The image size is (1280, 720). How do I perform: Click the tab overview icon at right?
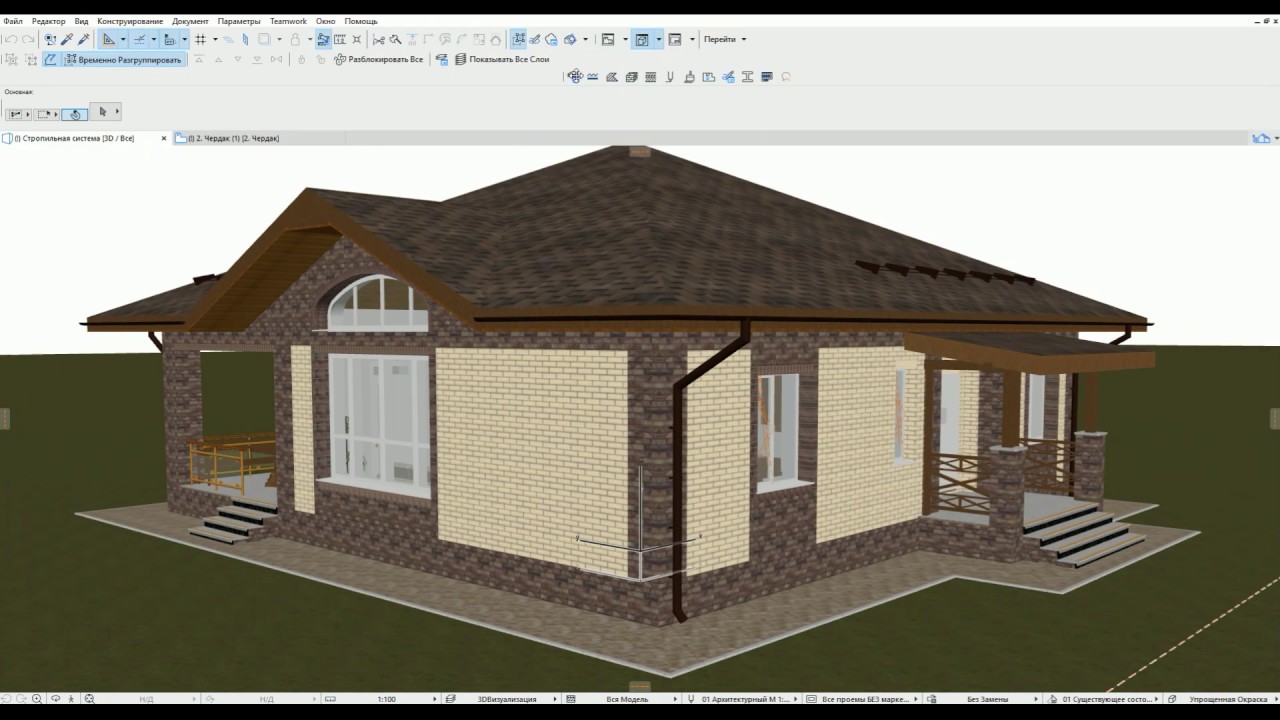(x=1262, y=138)
